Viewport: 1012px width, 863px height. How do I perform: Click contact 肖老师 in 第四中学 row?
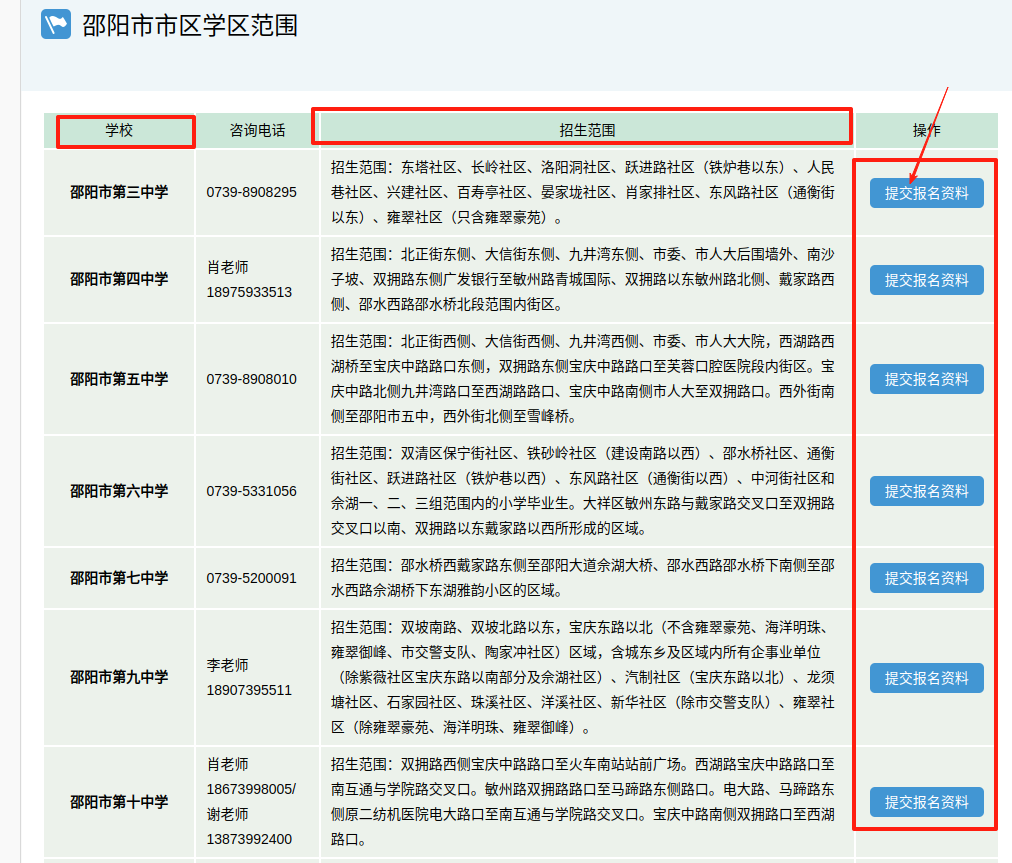click(227, 267)
